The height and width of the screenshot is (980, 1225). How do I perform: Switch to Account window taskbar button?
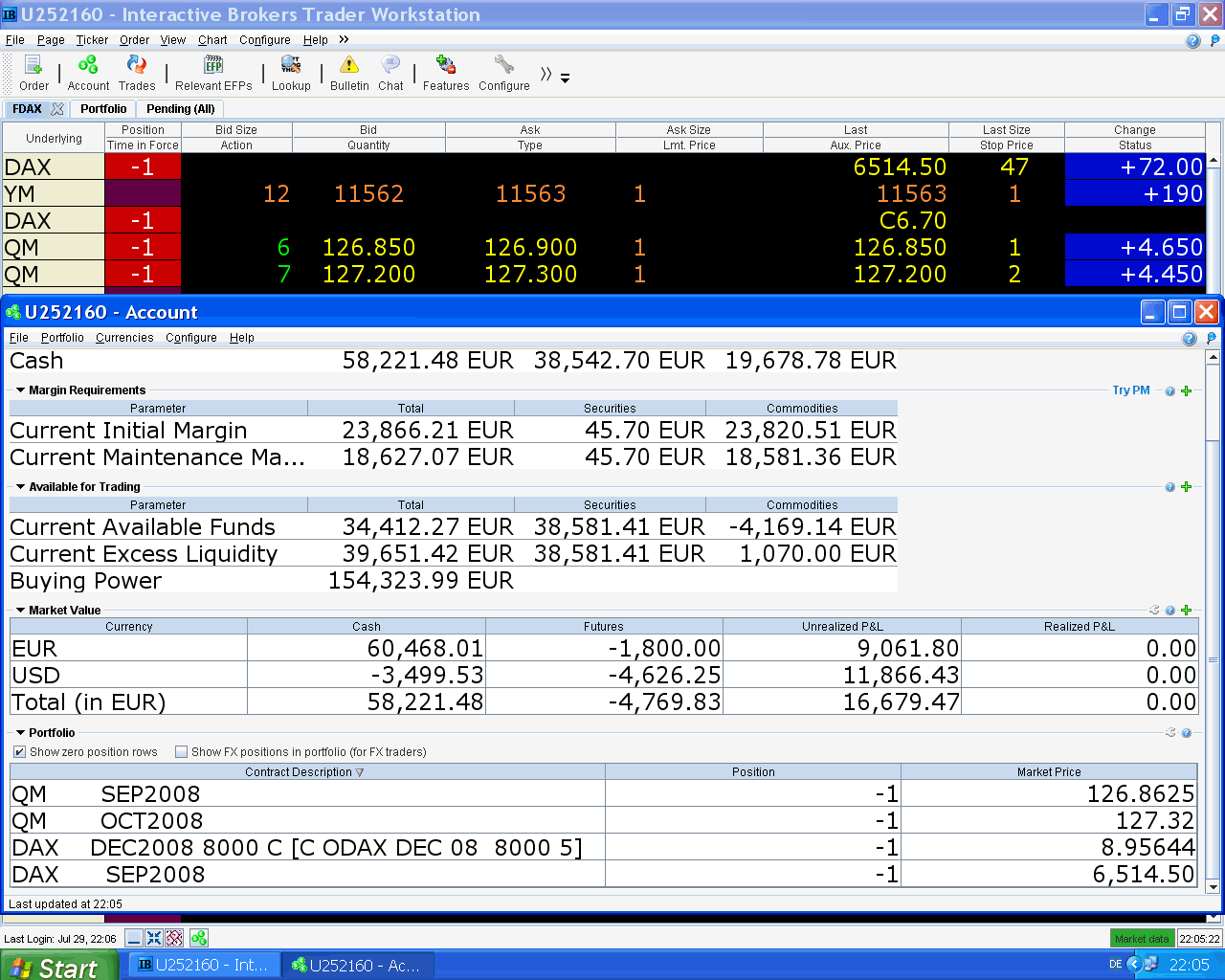pyautogui.click(x=358, y=966)
